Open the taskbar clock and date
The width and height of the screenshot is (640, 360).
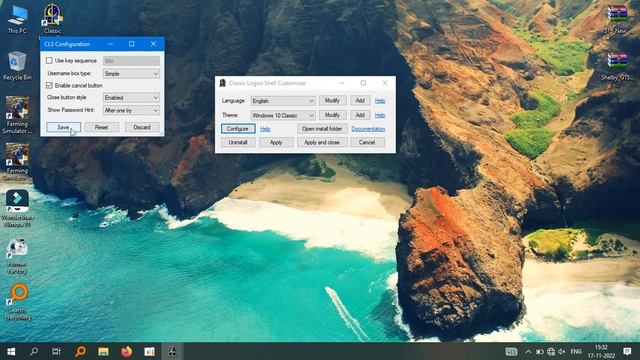[x=601, y=351]
